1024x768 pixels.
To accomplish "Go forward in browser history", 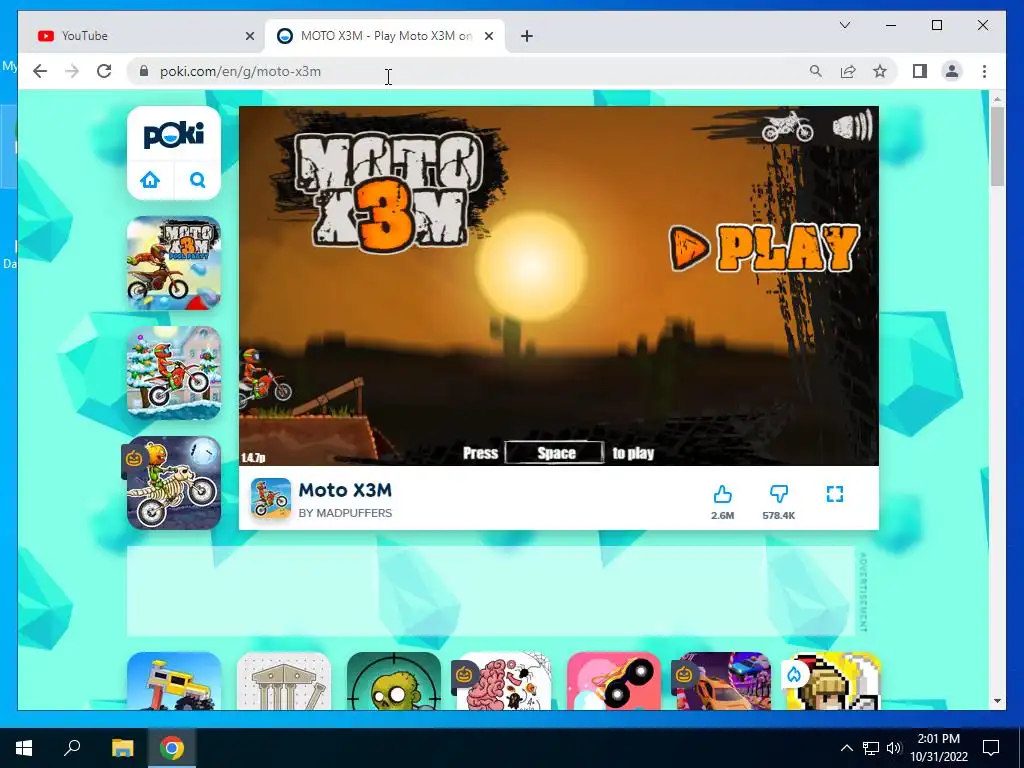I will pyautogui.click(x=72, y=71).
